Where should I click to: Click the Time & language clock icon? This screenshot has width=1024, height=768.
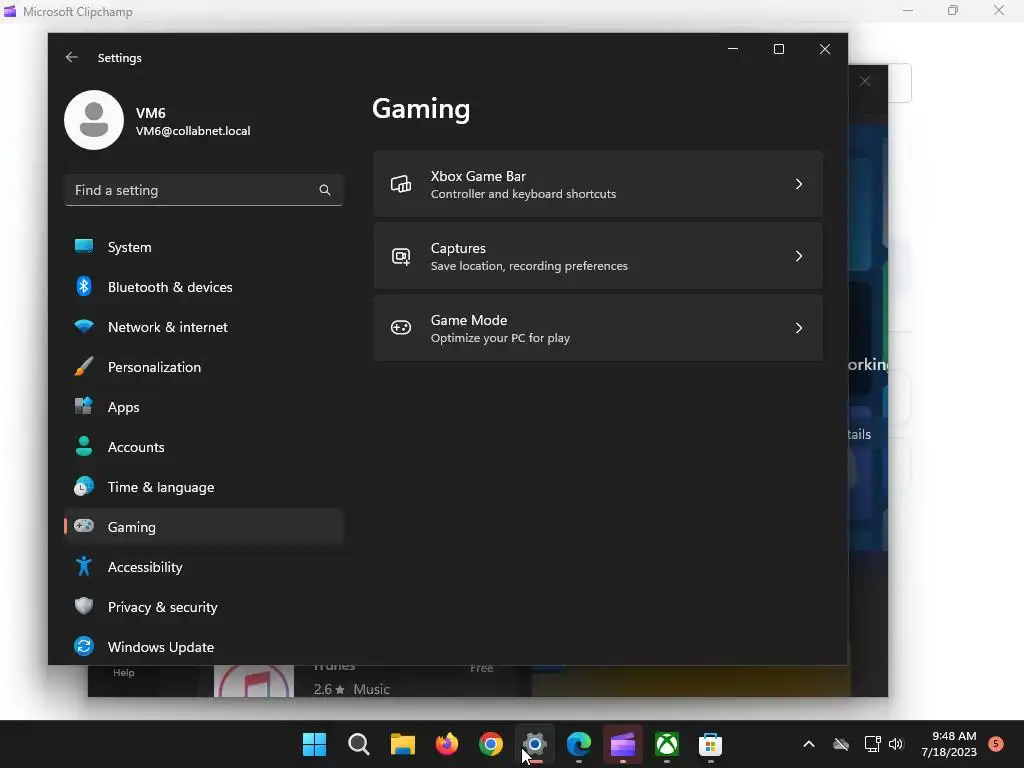[x=84, y=487]
